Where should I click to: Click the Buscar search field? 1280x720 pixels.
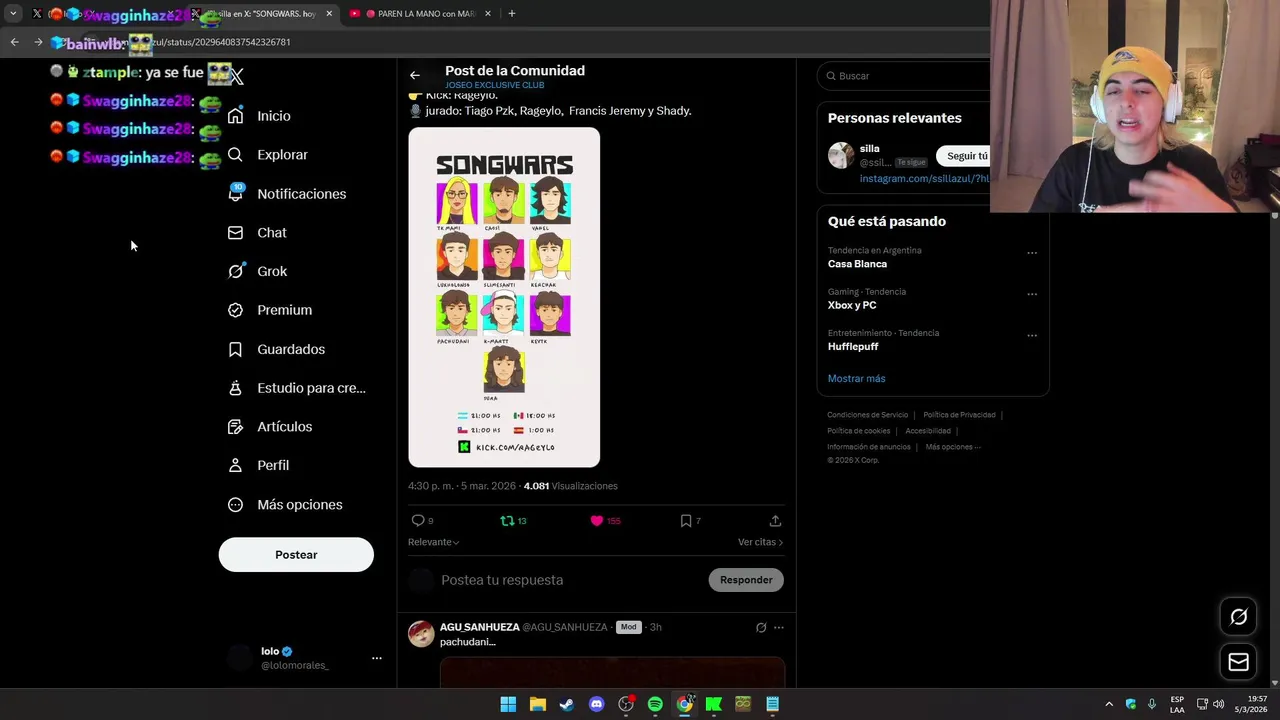[905, 76]
